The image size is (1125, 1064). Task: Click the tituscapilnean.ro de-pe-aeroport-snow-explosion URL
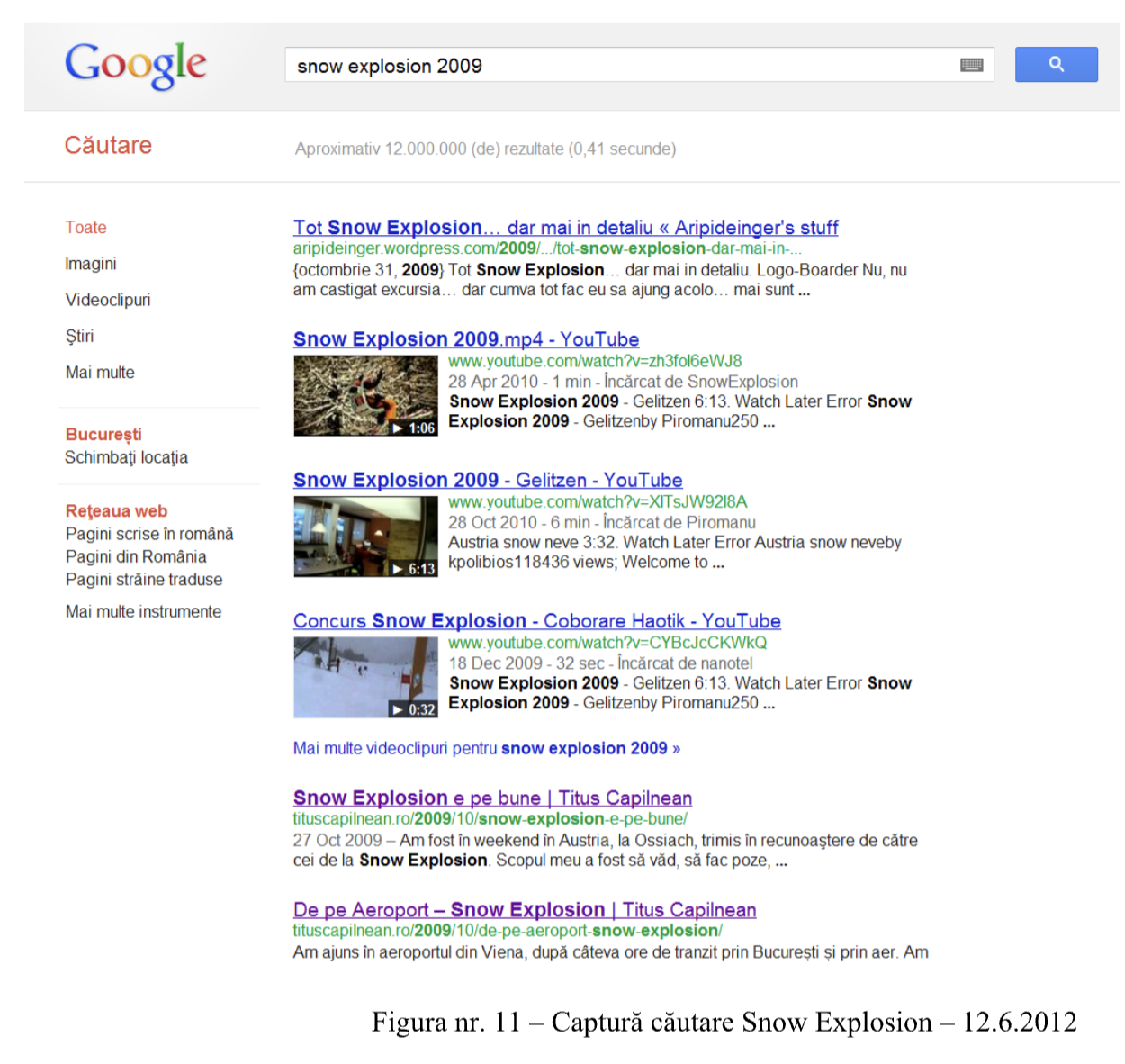(x=508, y=931)
